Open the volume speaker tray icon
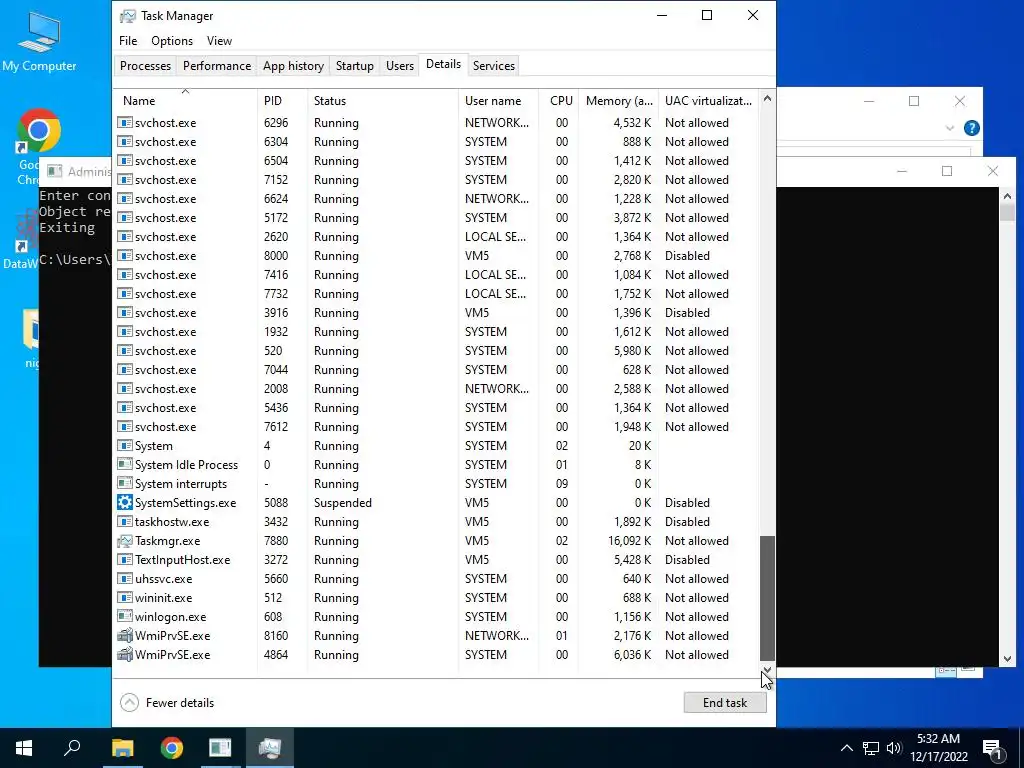 894,748
